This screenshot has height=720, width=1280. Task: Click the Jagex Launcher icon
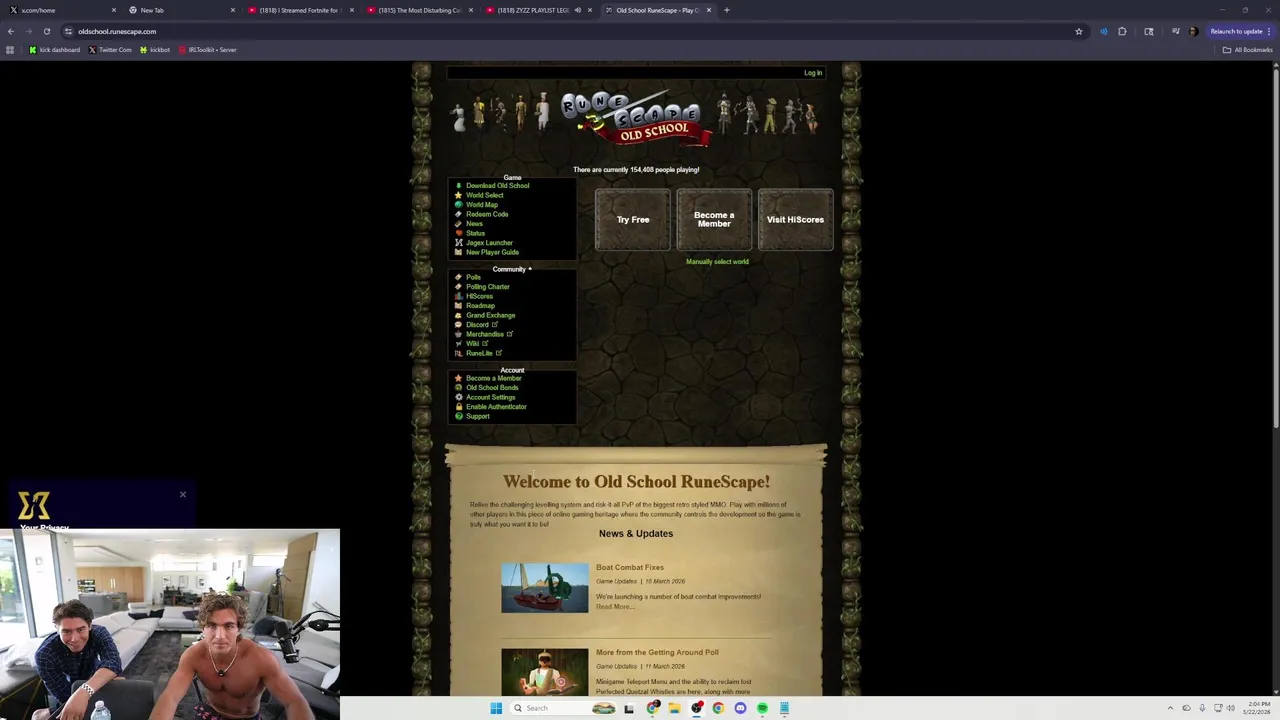click(x=458, y=243)
